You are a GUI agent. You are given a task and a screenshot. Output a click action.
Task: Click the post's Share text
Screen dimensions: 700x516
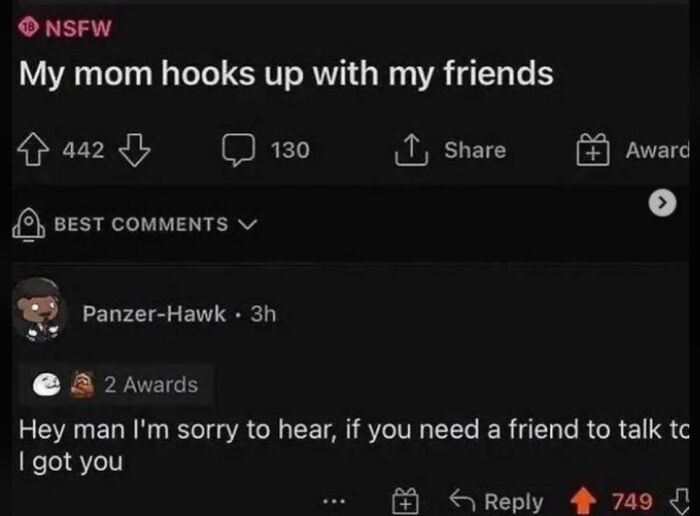[475, 150]
